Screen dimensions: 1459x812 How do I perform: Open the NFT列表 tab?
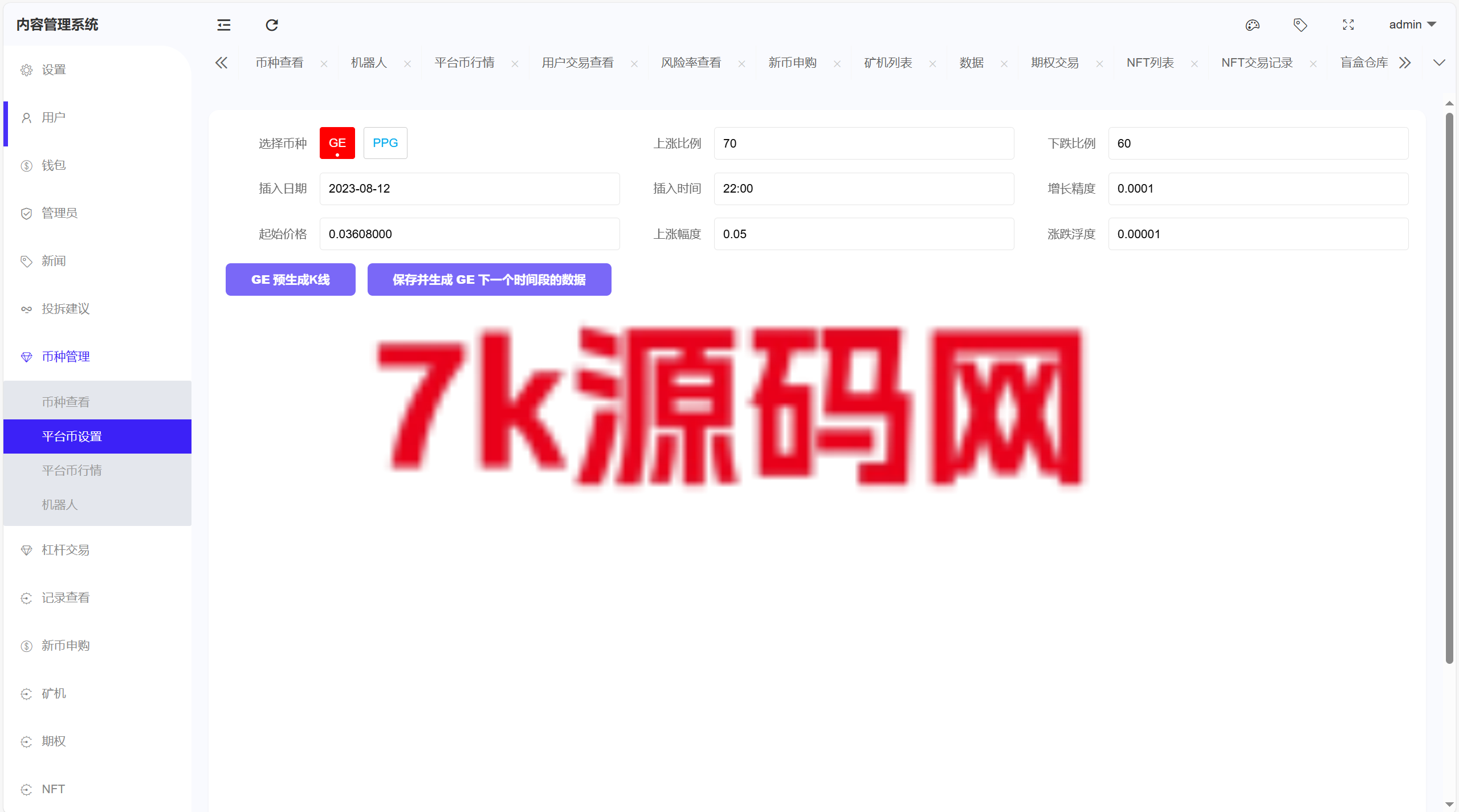click(x=1150, y=63)
